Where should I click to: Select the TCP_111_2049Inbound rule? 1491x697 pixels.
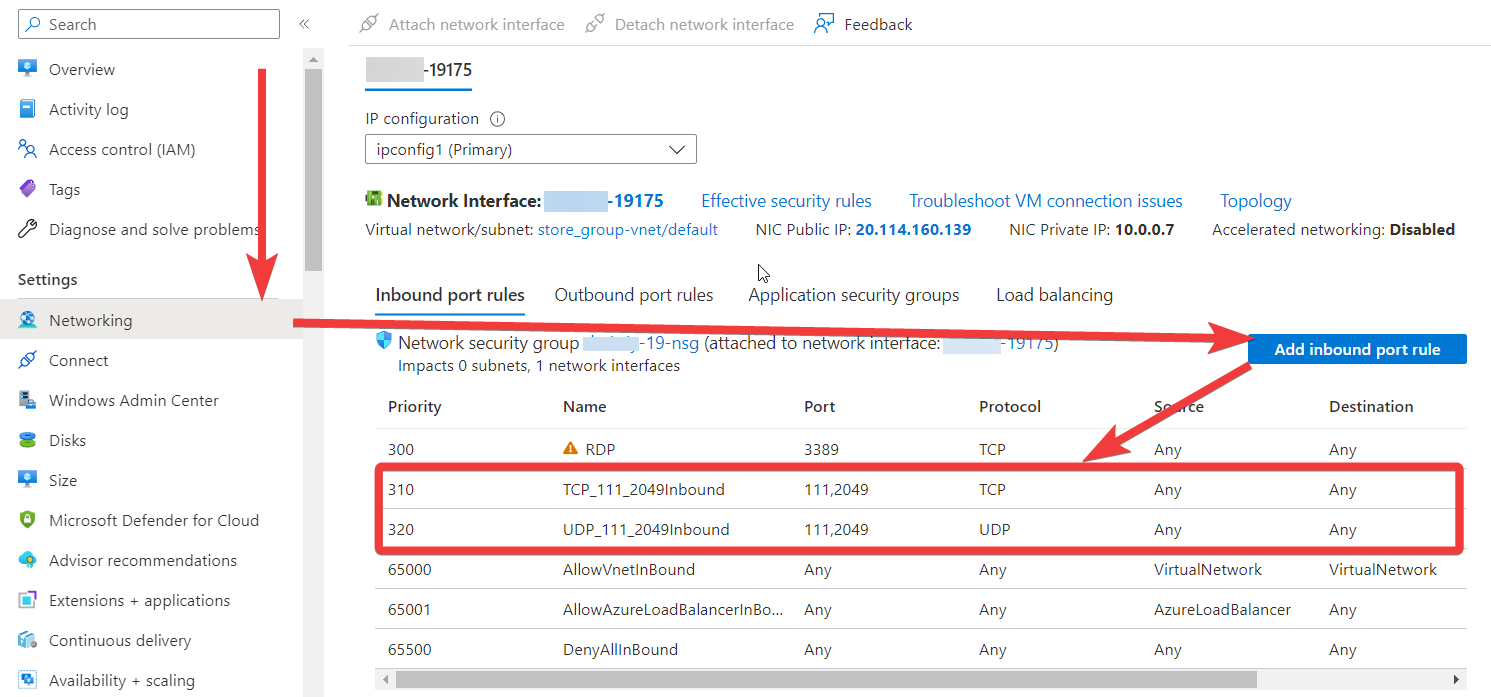pyautogui.click(x=644, y=490)
